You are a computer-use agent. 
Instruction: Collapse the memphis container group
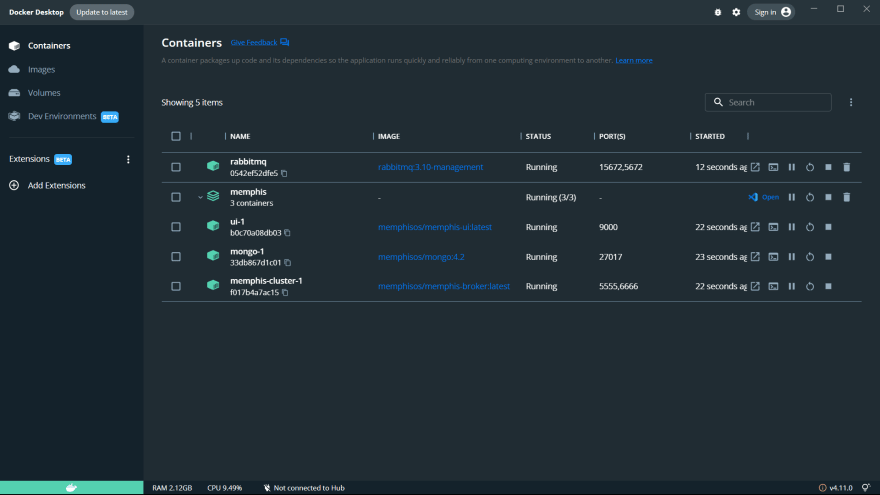[200, 197]
